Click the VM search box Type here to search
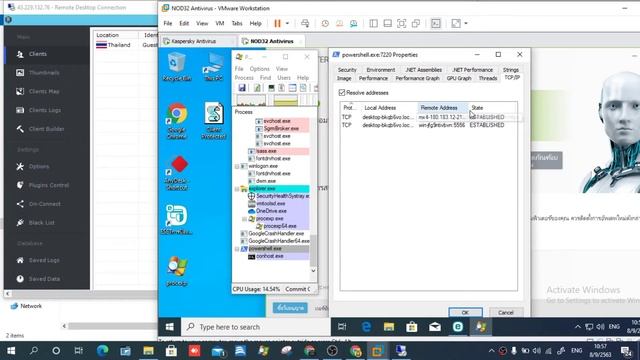 click(x=256, y=327)
